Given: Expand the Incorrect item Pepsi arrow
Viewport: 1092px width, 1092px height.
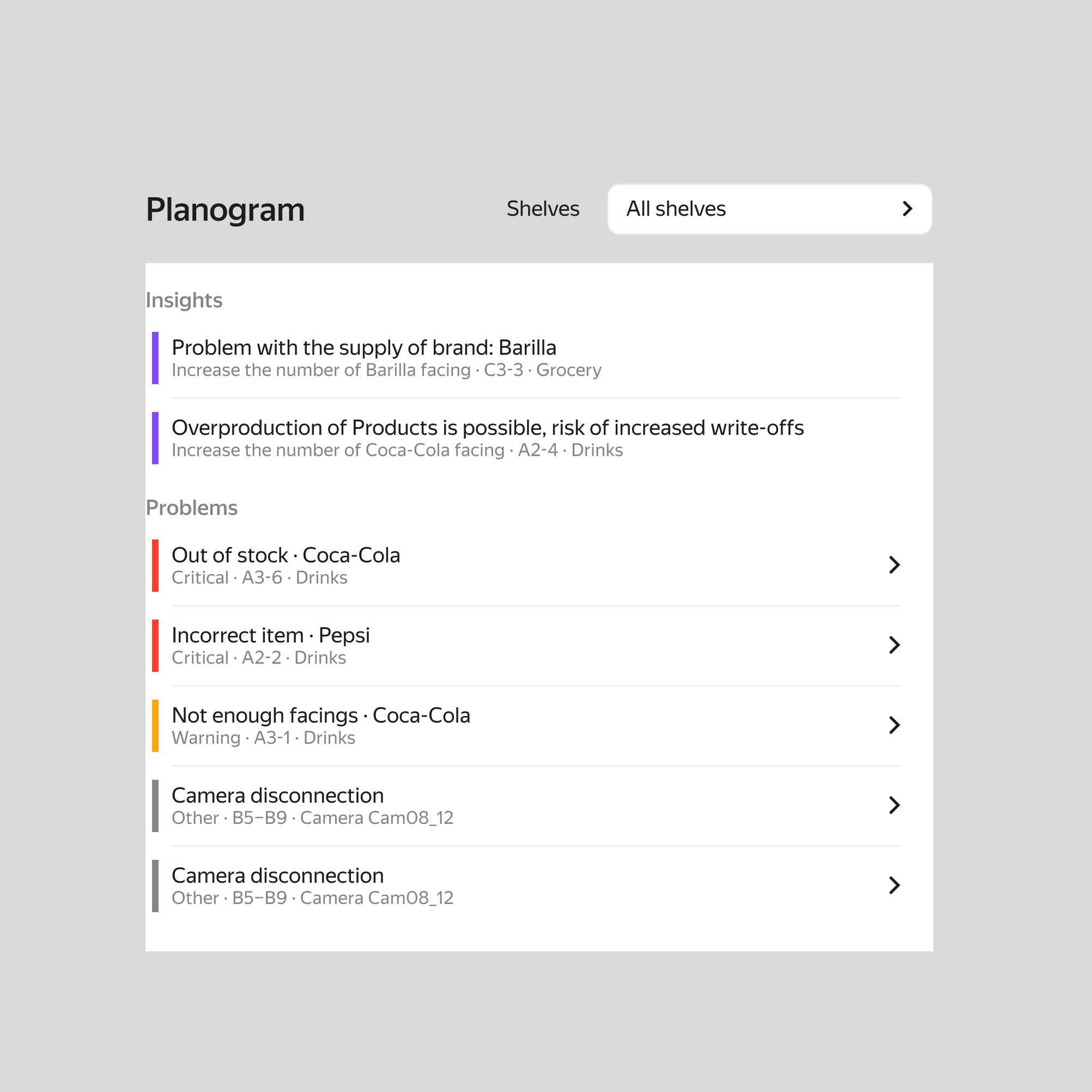Looking at the screenshot, I should pos(894,645).
